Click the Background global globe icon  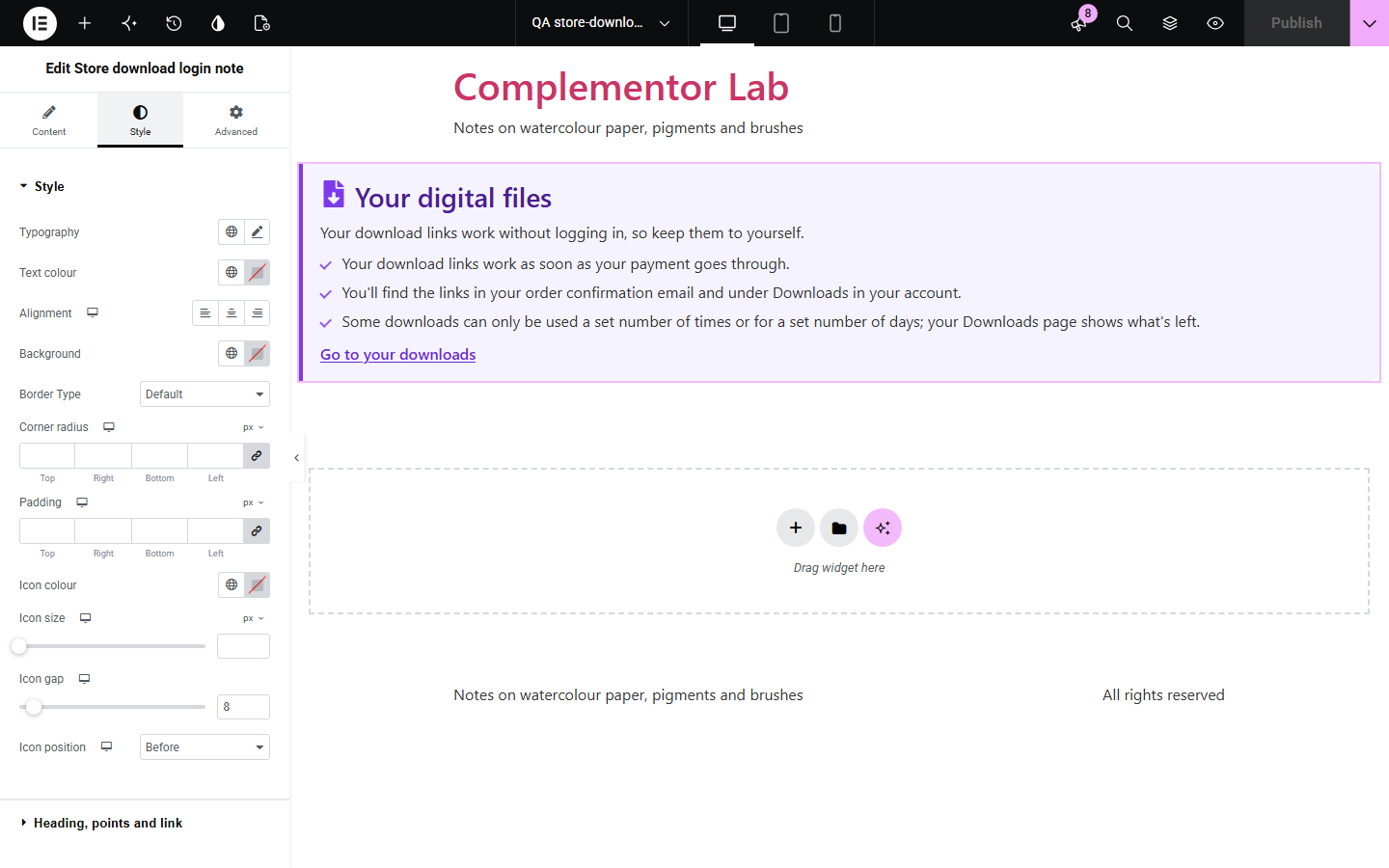click(231, 353)
